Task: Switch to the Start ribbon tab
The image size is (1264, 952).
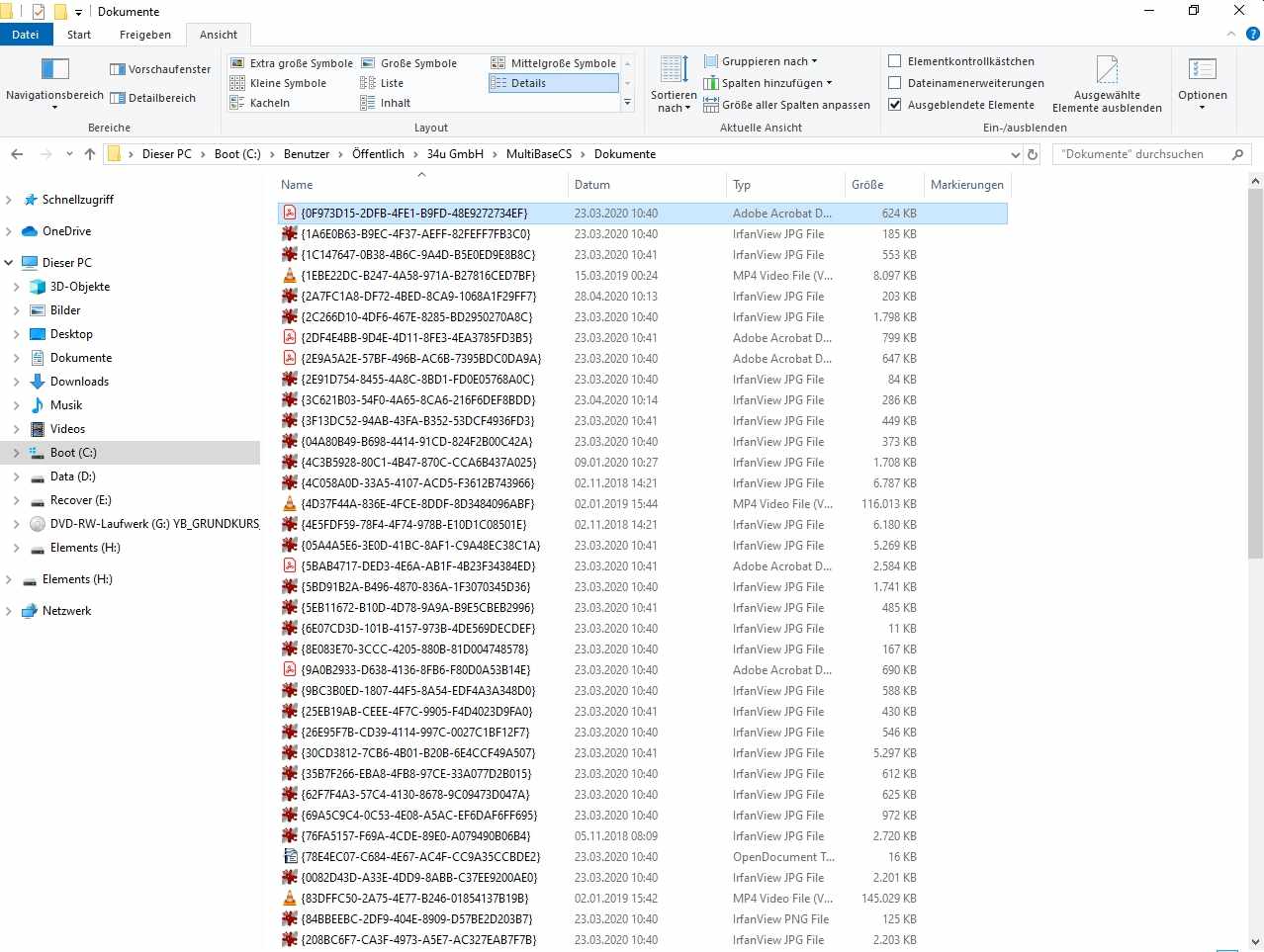Action: tap(79, 35)
